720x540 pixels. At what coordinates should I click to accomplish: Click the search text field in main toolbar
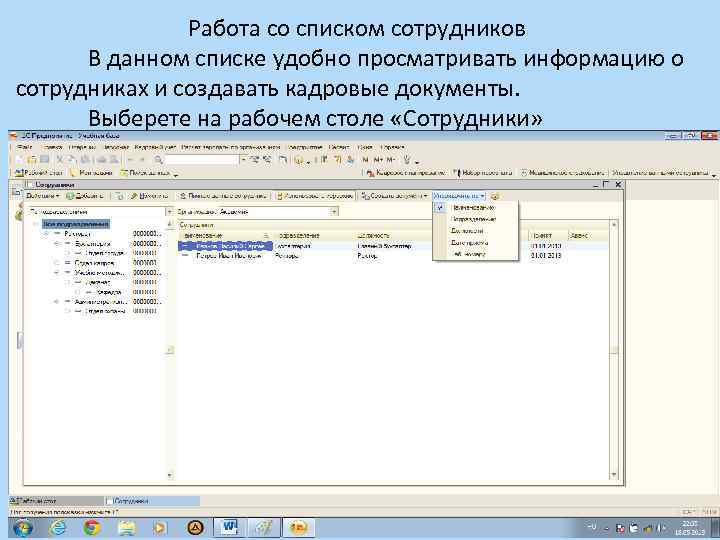point(202,160)
